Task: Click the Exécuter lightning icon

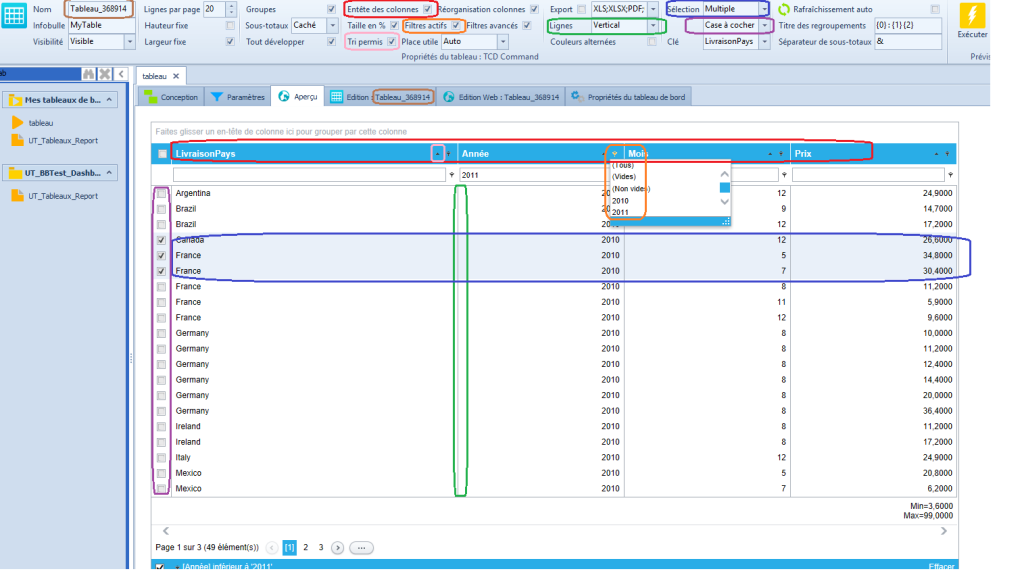Action: tap(972, 16)
